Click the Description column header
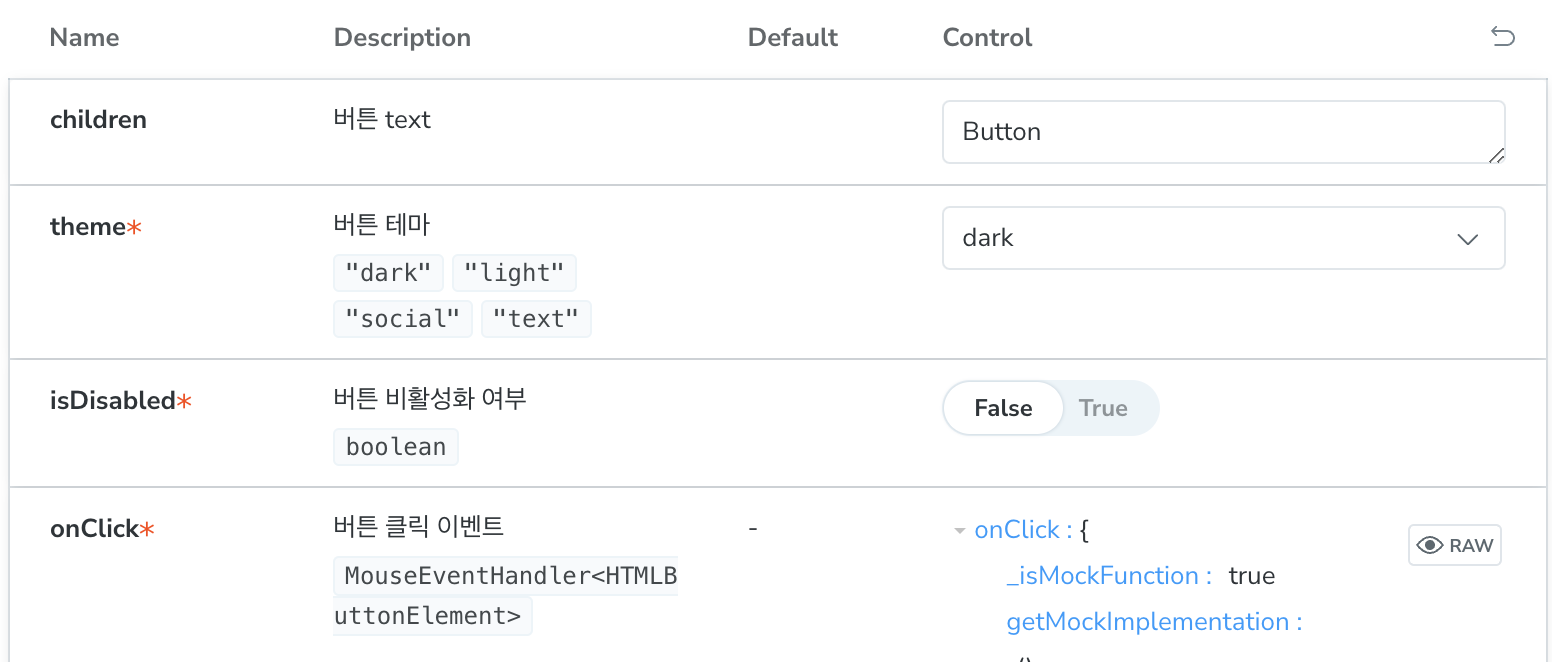Viewport: 1552px width, 662px height. pyautogui.click(x=402, y=38)
